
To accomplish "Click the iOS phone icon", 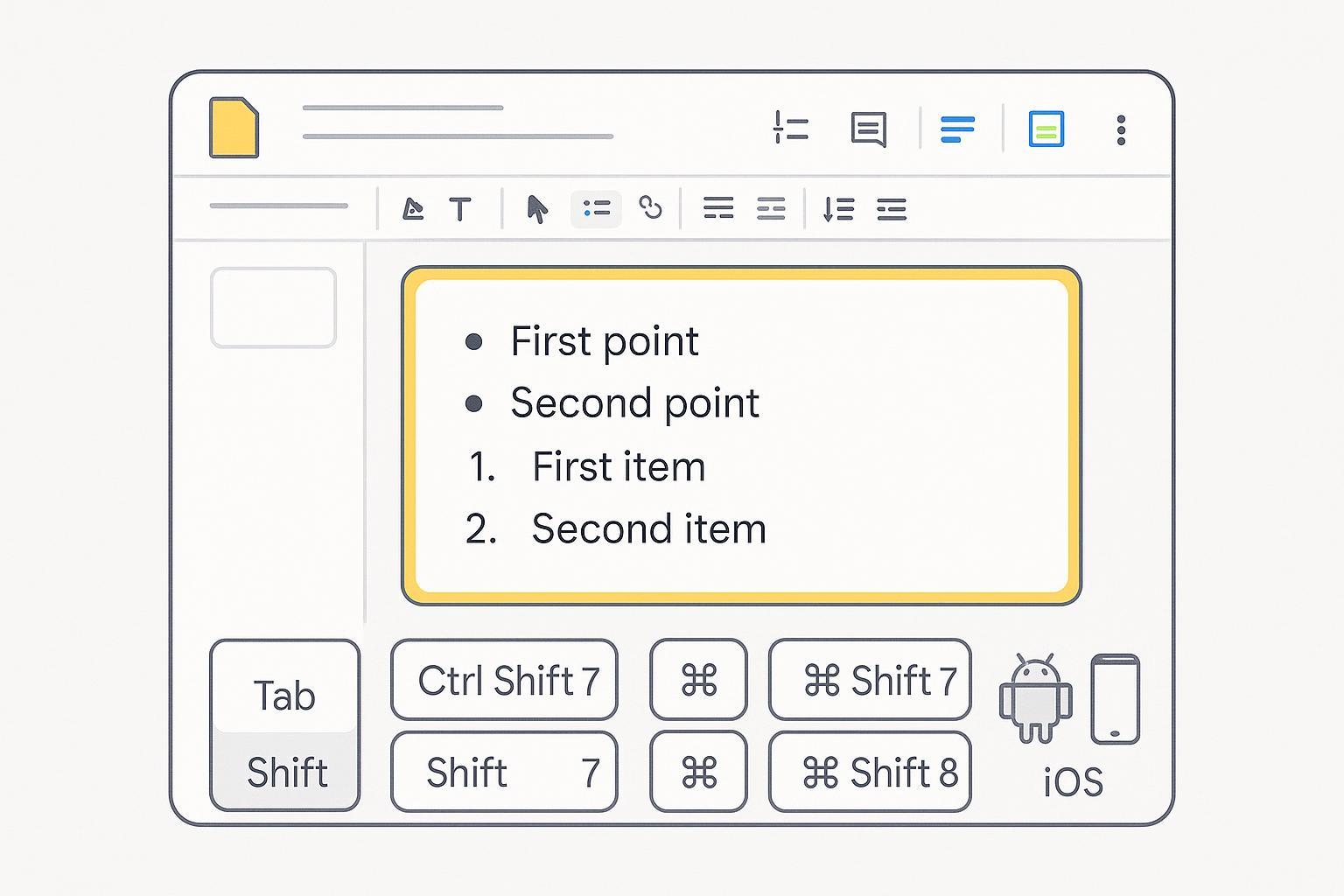I will pyautogui.click(x=1115, y=698).
